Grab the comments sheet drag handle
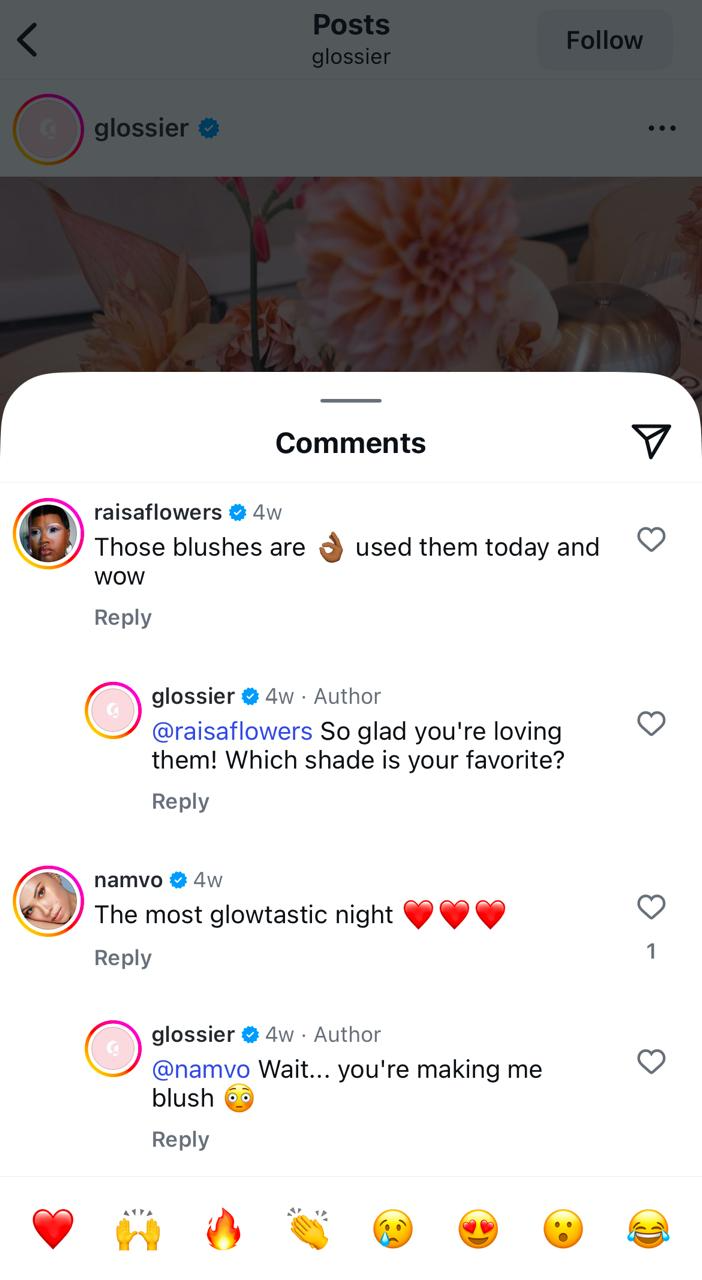This screenshot has width=702, height=1280. (x=351, y=401)
